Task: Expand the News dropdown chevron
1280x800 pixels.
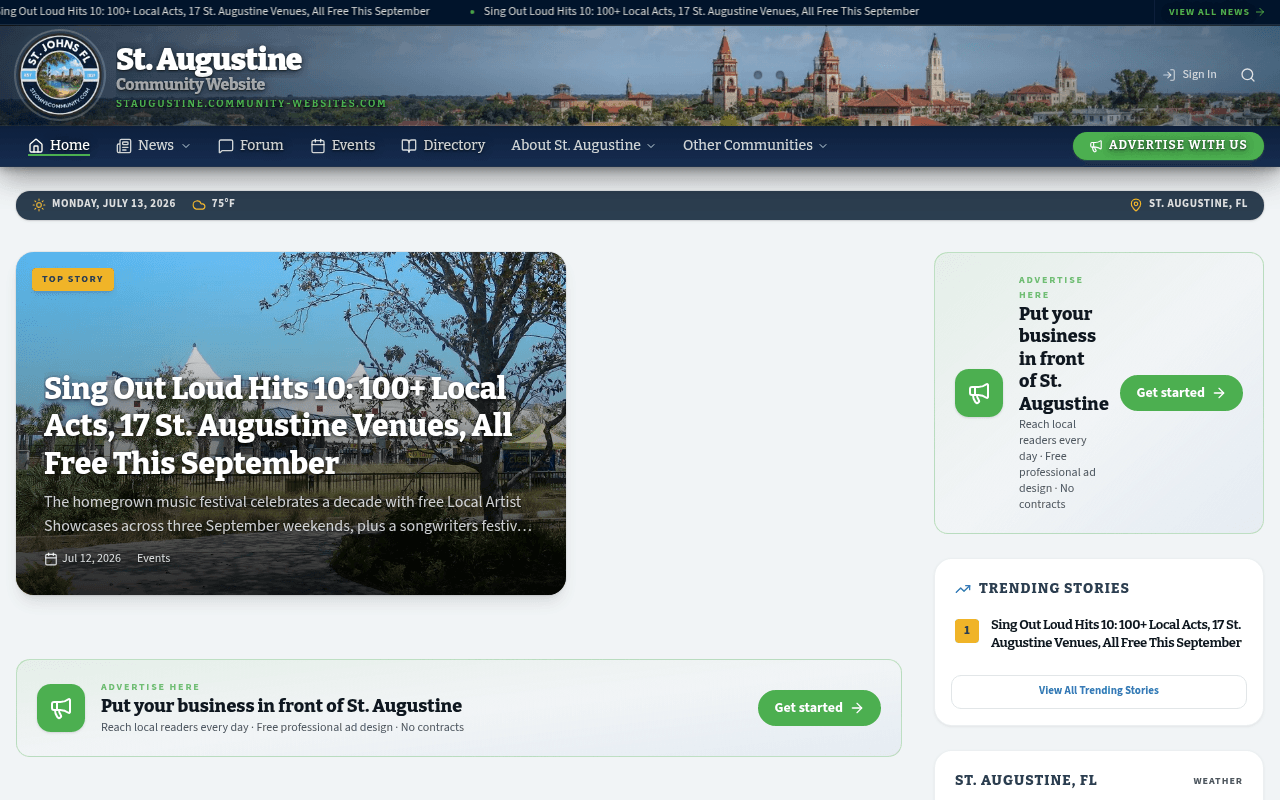Action: pos(185,146)
